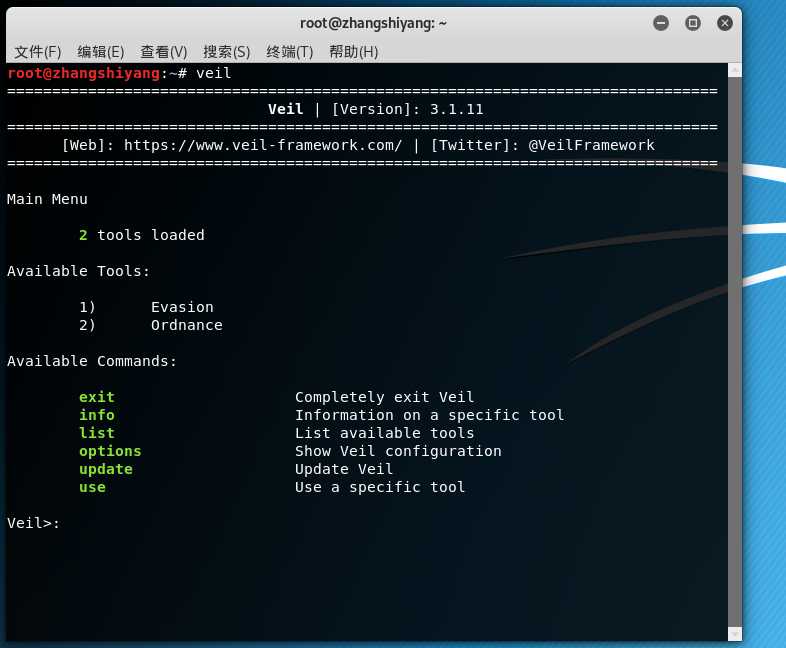
Task: Open the 编辑(E) menu
Action: pyautogui.click(x=100, y=52)
